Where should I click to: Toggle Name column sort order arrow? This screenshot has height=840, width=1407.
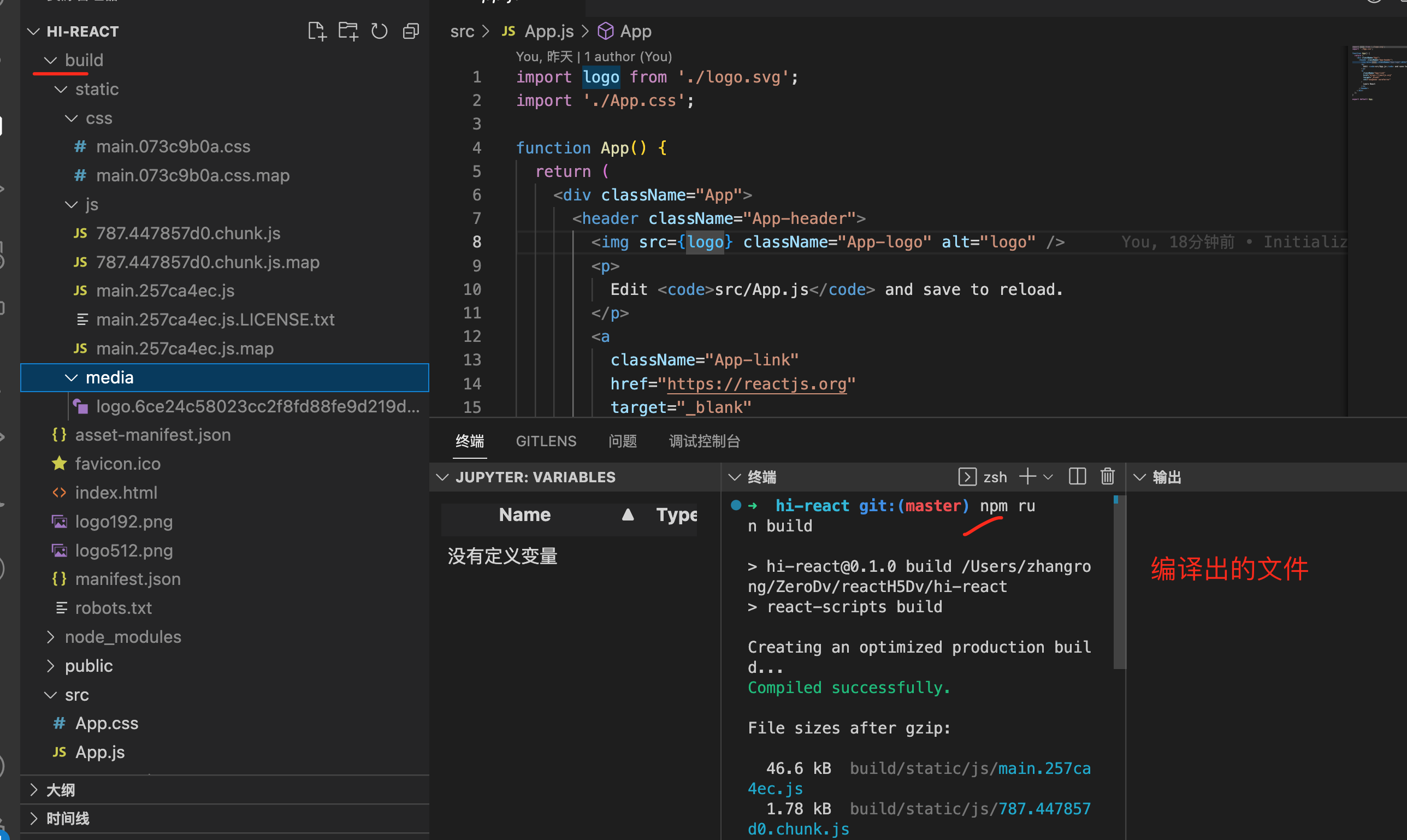coord(628,514)
